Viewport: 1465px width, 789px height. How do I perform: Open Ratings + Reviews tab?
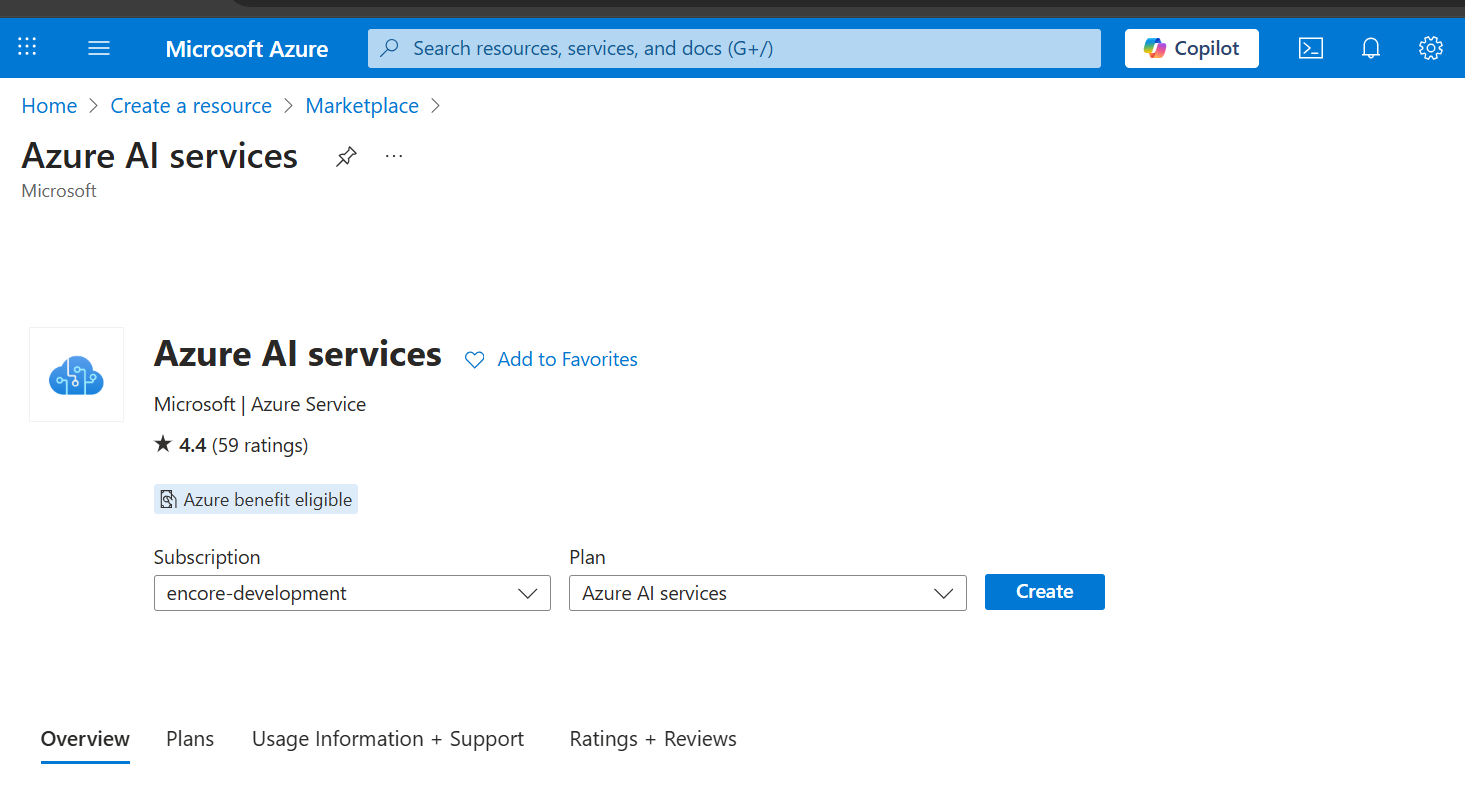point(653,739)
